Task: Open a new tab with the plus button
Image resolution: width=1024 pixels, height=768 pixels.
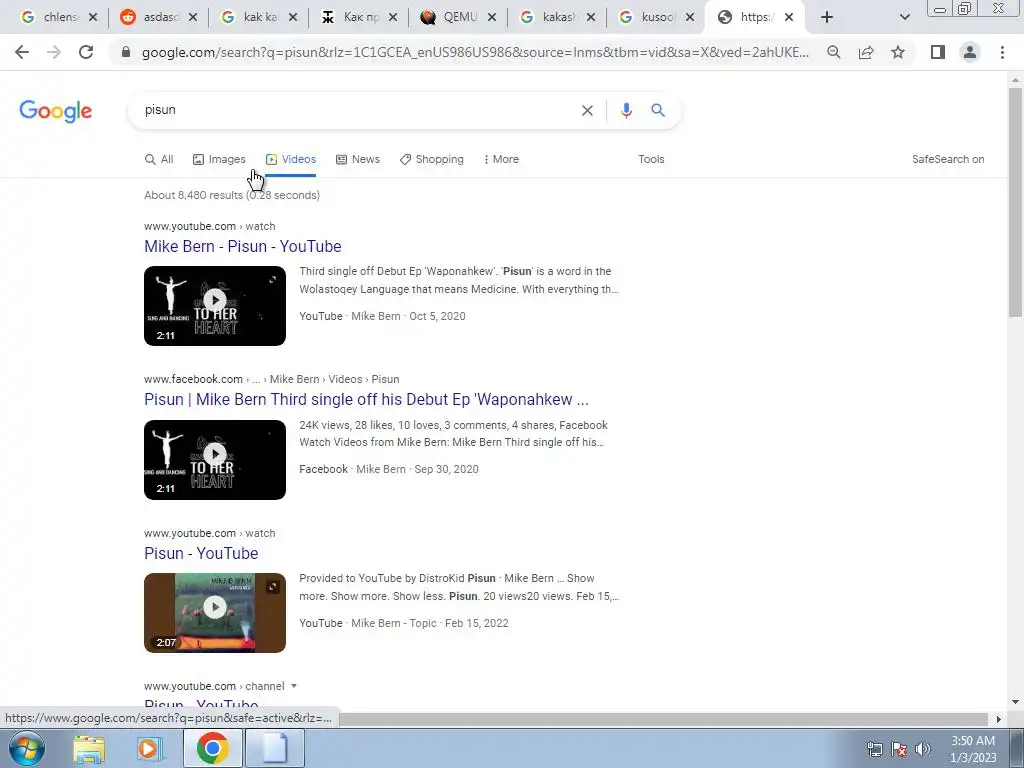Action: pyautogui.click(x=827, y=18)
